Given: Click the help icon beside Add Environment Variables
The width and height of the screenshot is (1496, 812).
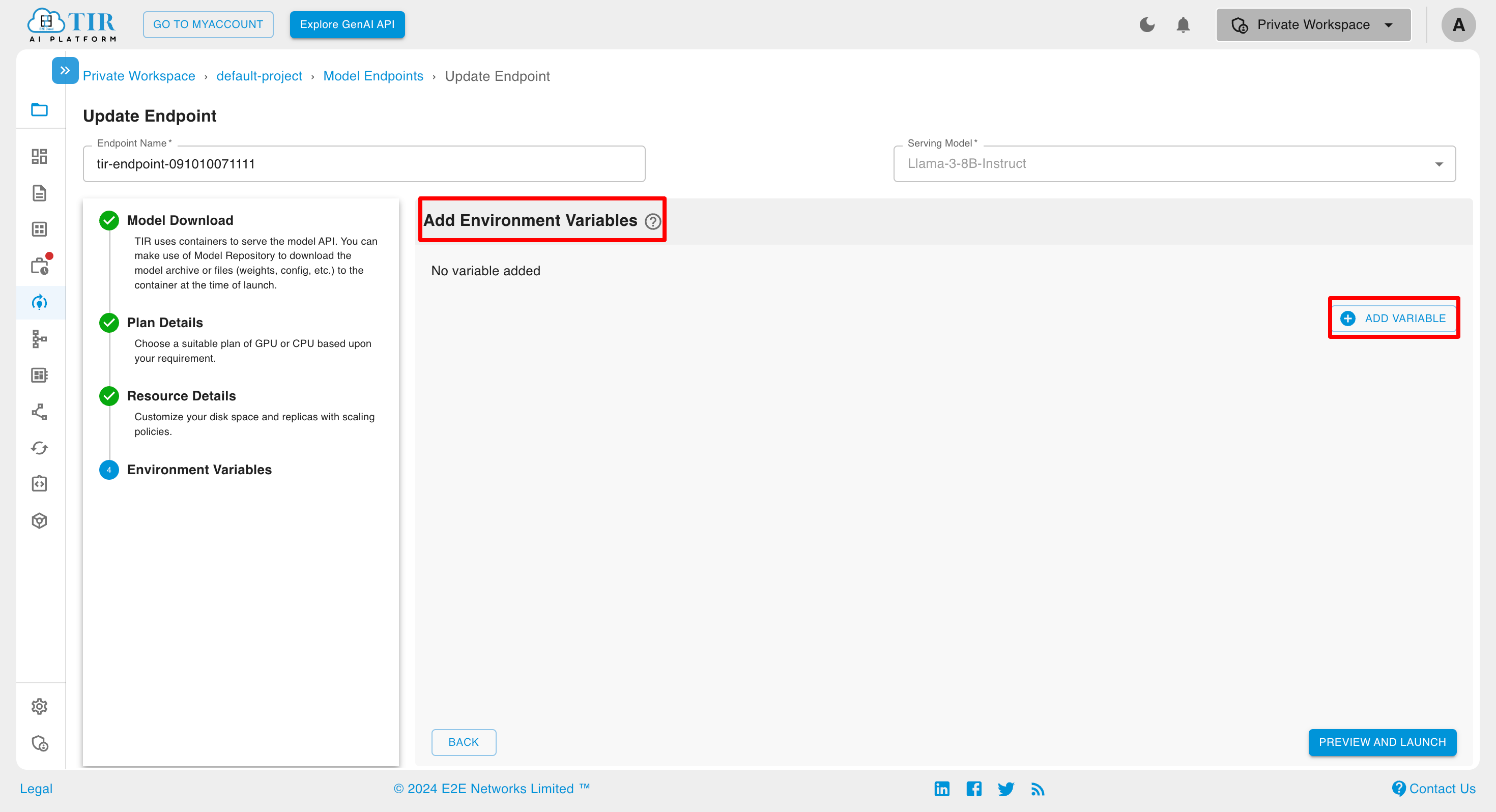Looking at the screenshot, I should 653,221.
